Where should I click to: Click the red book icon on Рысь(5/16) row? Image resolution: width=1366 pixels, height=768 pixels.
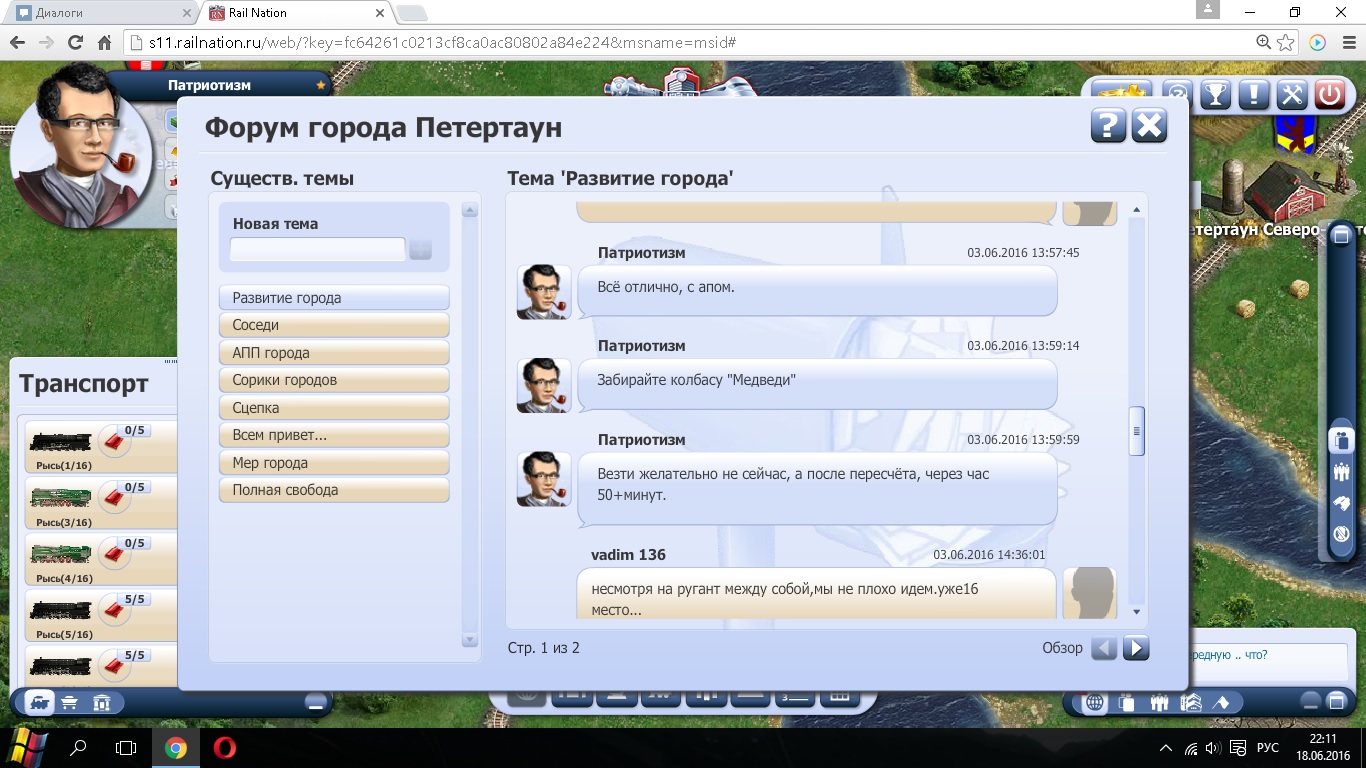click(116, 611)
